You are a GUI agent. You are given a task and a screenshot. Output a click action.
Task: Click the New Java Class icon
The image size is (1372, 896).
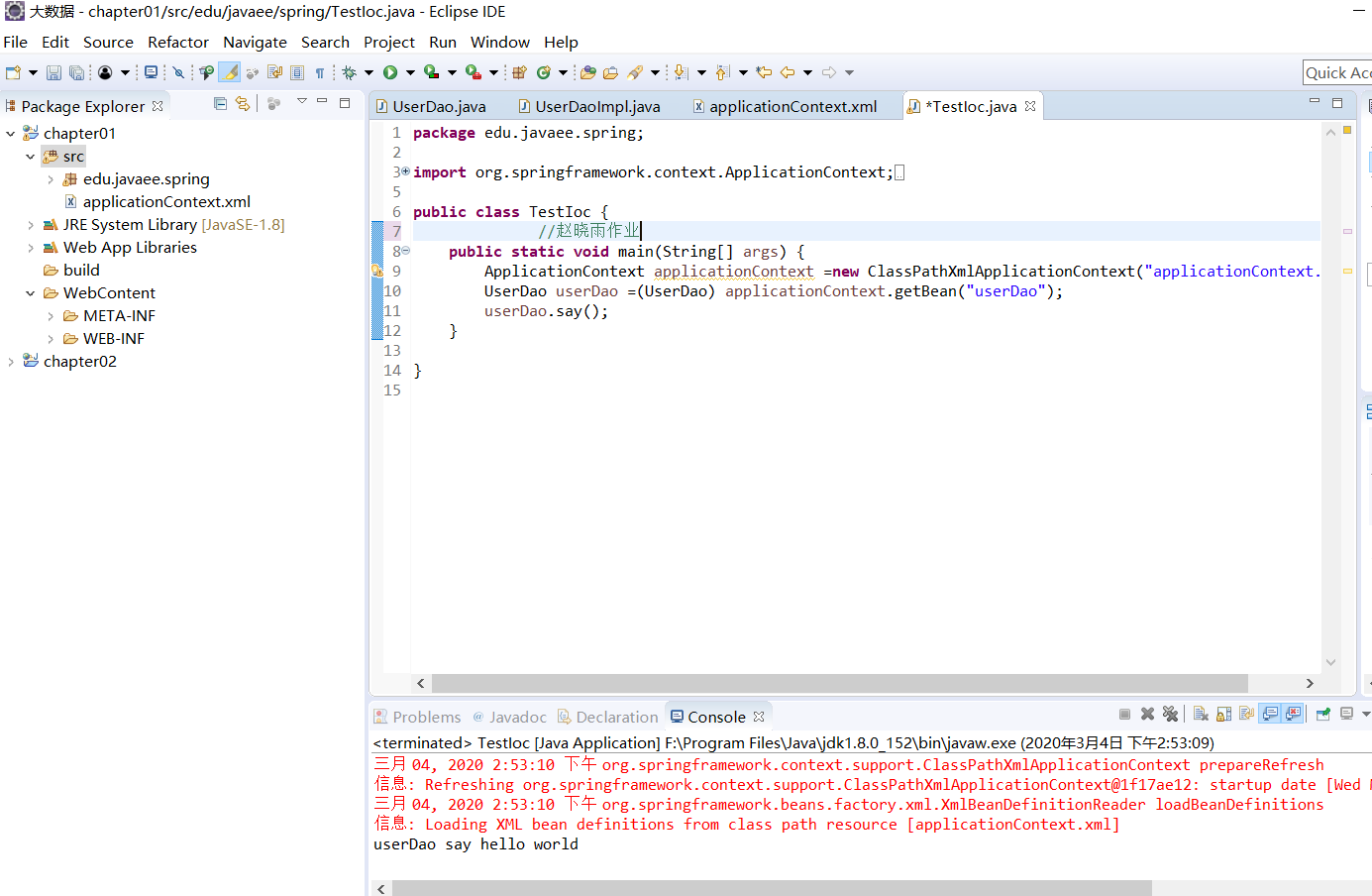[x=543, y=72]
